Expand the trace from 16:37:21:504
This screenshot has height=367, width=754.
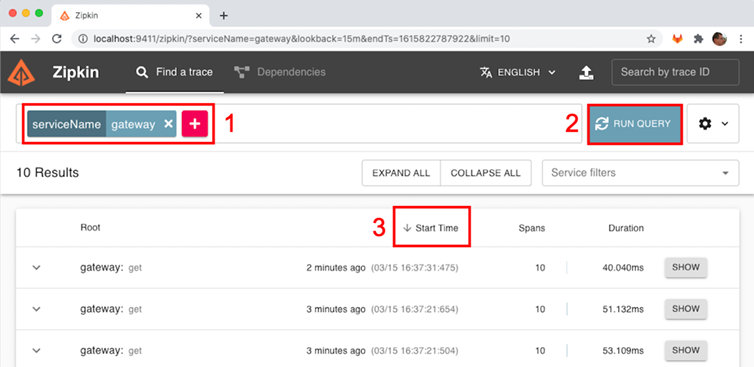click(x=37, y=351)
